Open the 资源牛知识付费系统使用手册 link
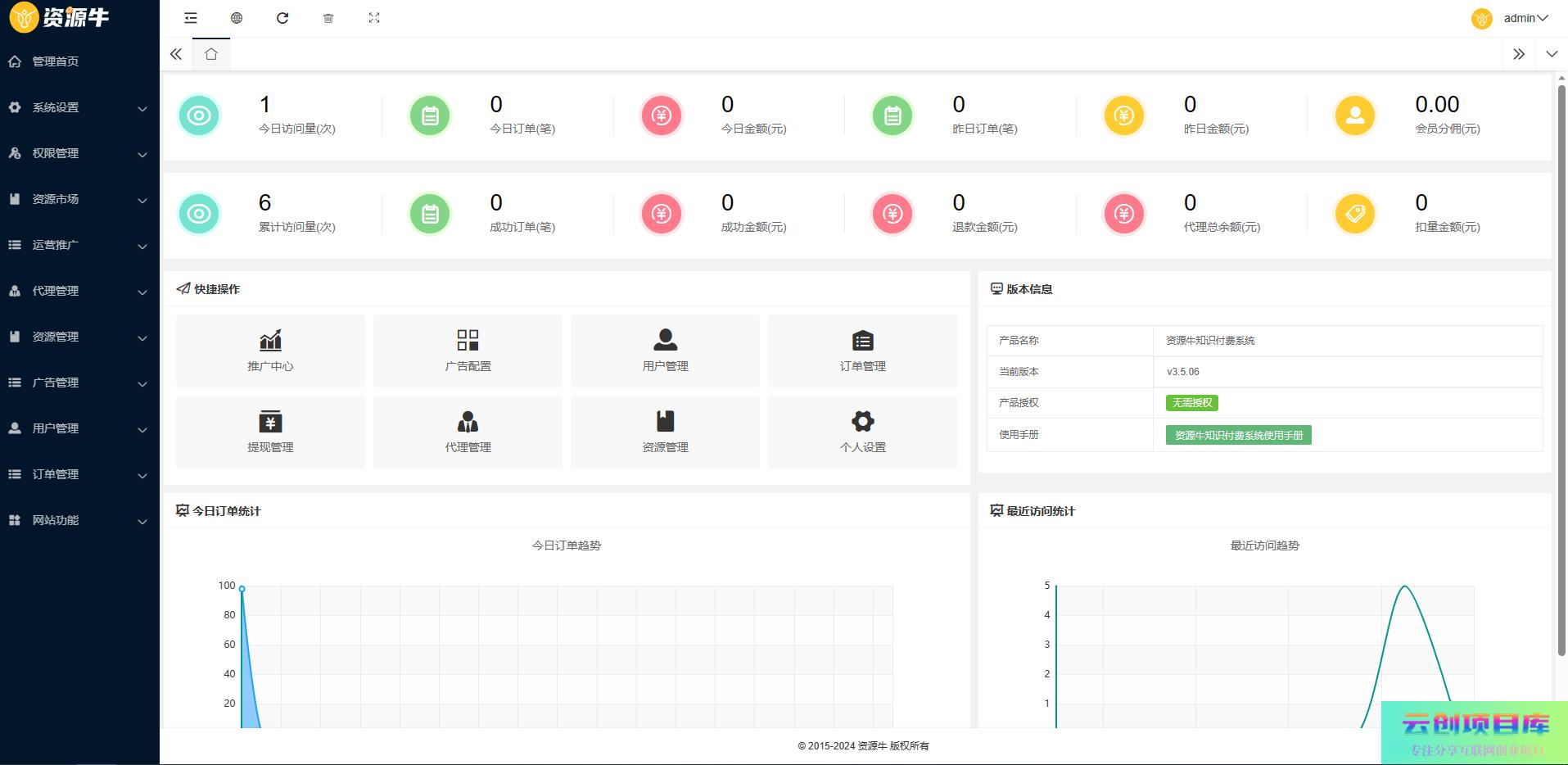 (1238, 435)
